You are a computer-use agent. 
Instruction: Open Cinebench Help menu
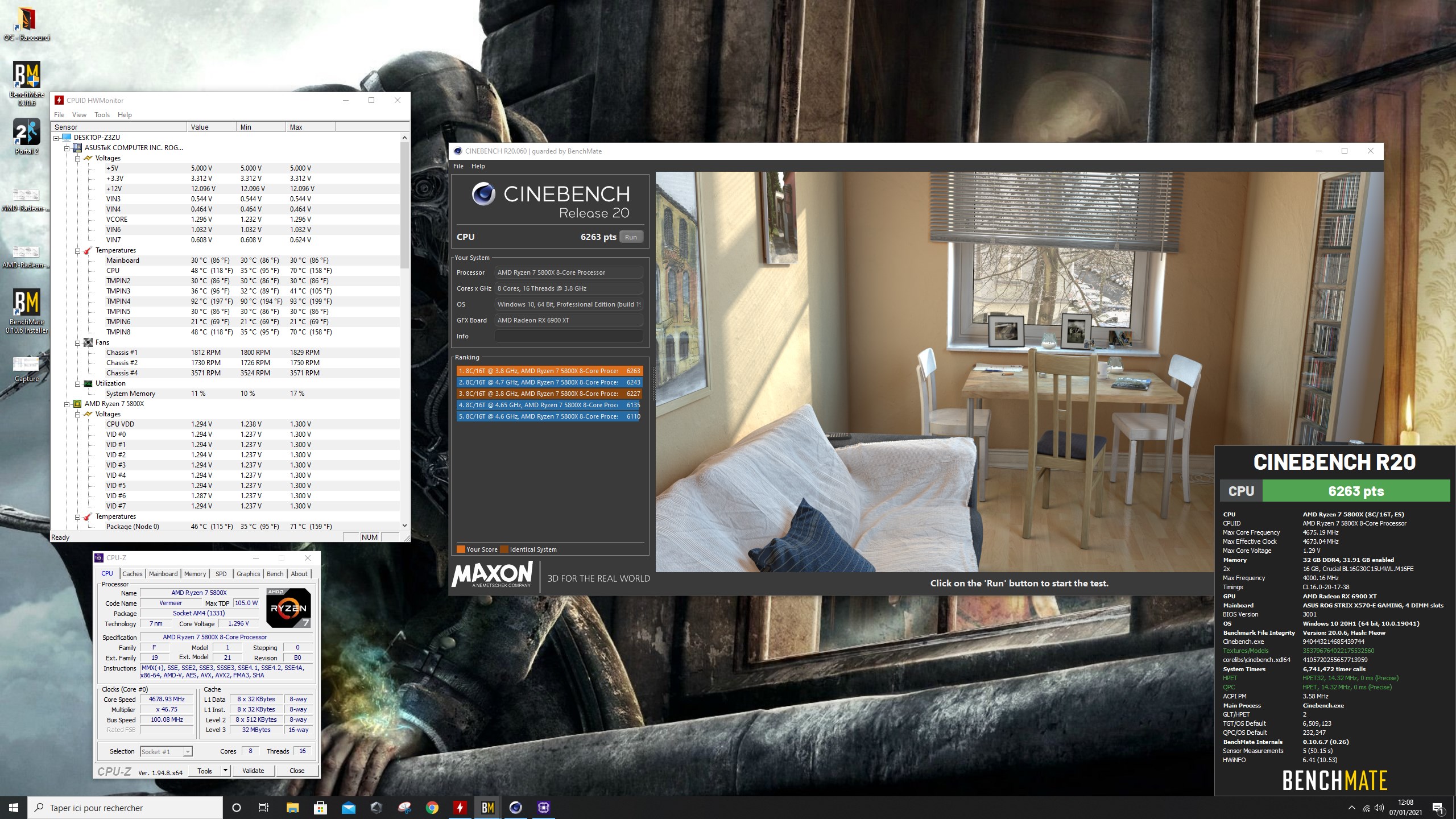478,166
